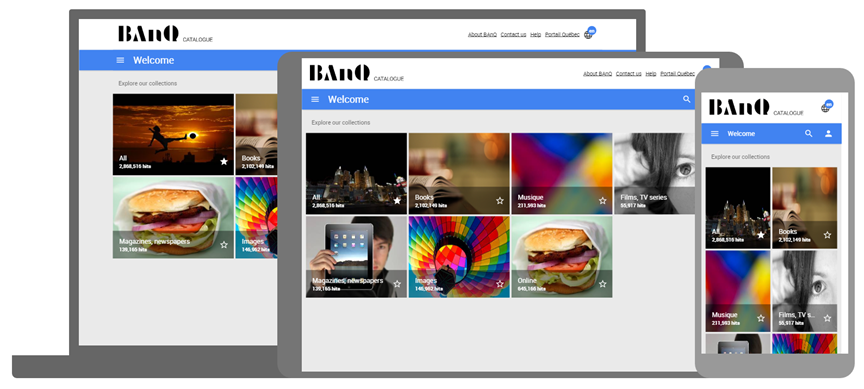This screenshot has height=389, width=864.
Task: Open Images collection tile on tablet
Action: 459,257
